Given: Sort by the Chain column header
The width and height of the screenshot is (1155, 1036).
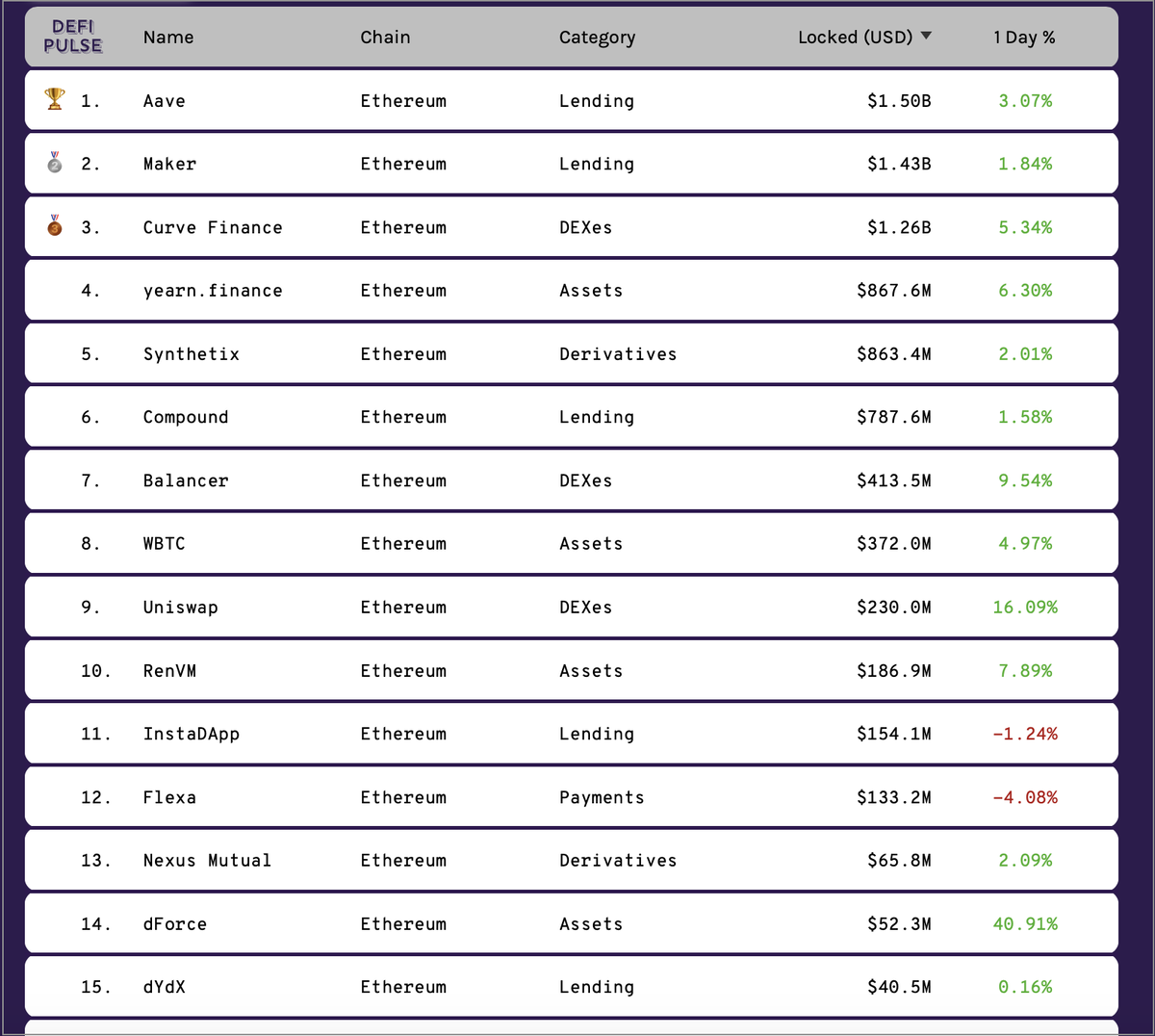Looking at the screenshot, I should pyautogui.click(x=385, y=38).
